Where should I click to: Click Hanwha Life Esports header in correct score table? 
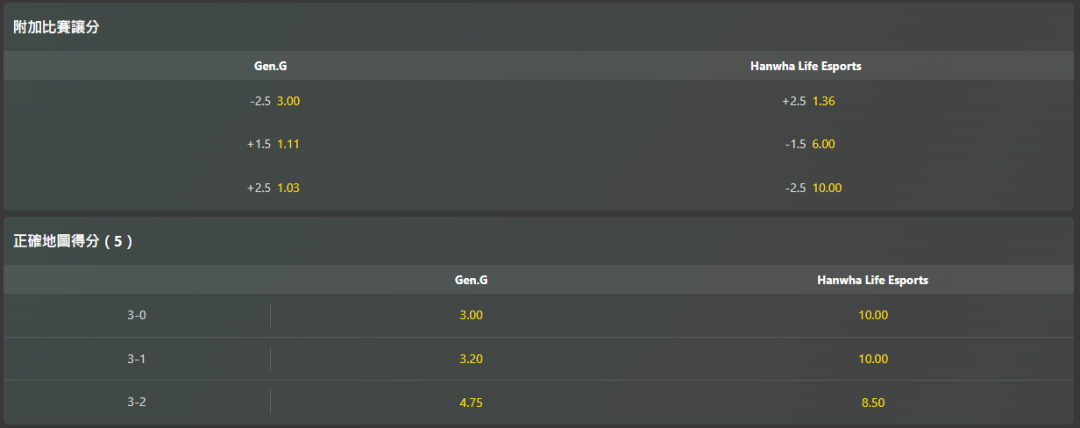point(873,280)
